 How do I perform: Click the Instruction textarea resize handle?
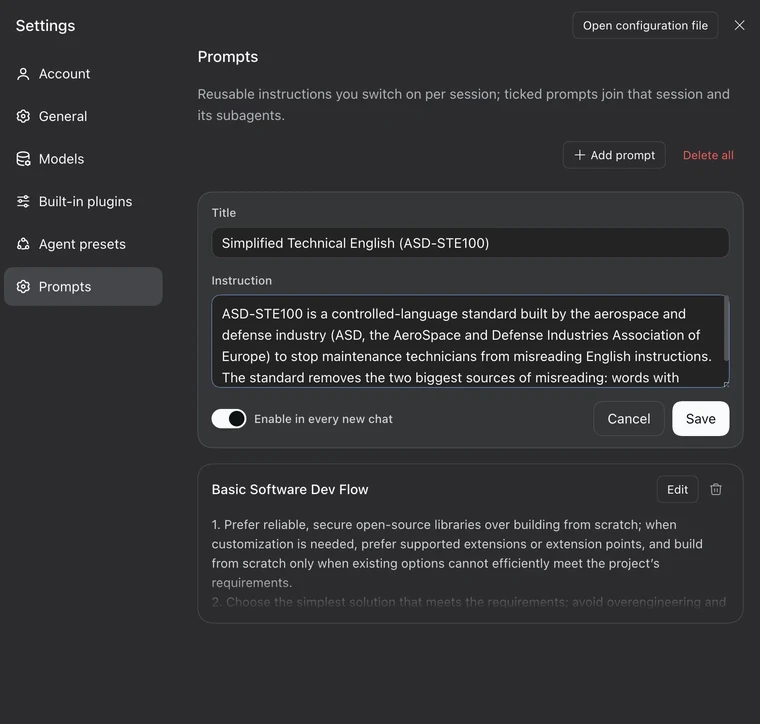726,384
